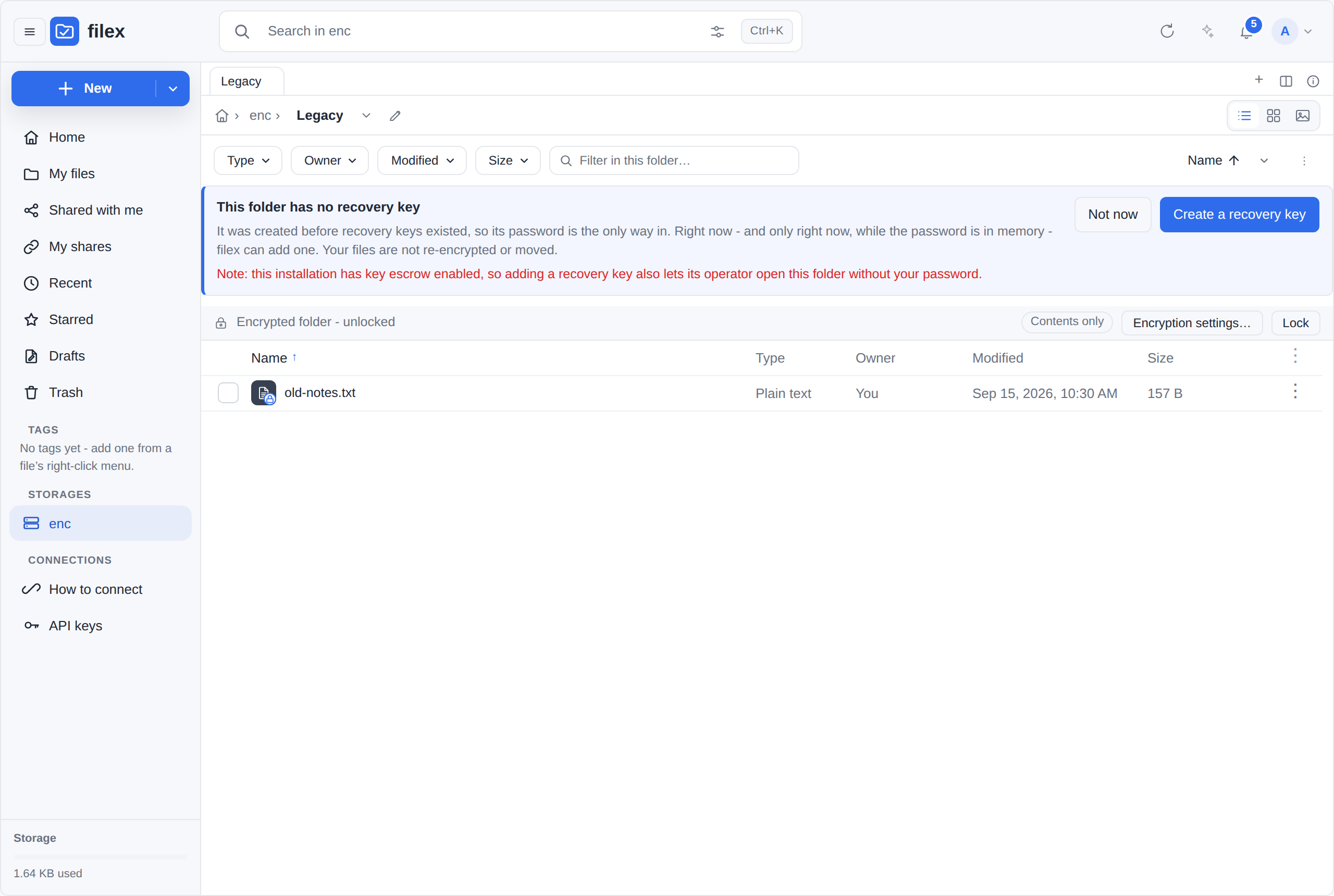Open sort options chevron beside Name

click(x=1264, y=161)
